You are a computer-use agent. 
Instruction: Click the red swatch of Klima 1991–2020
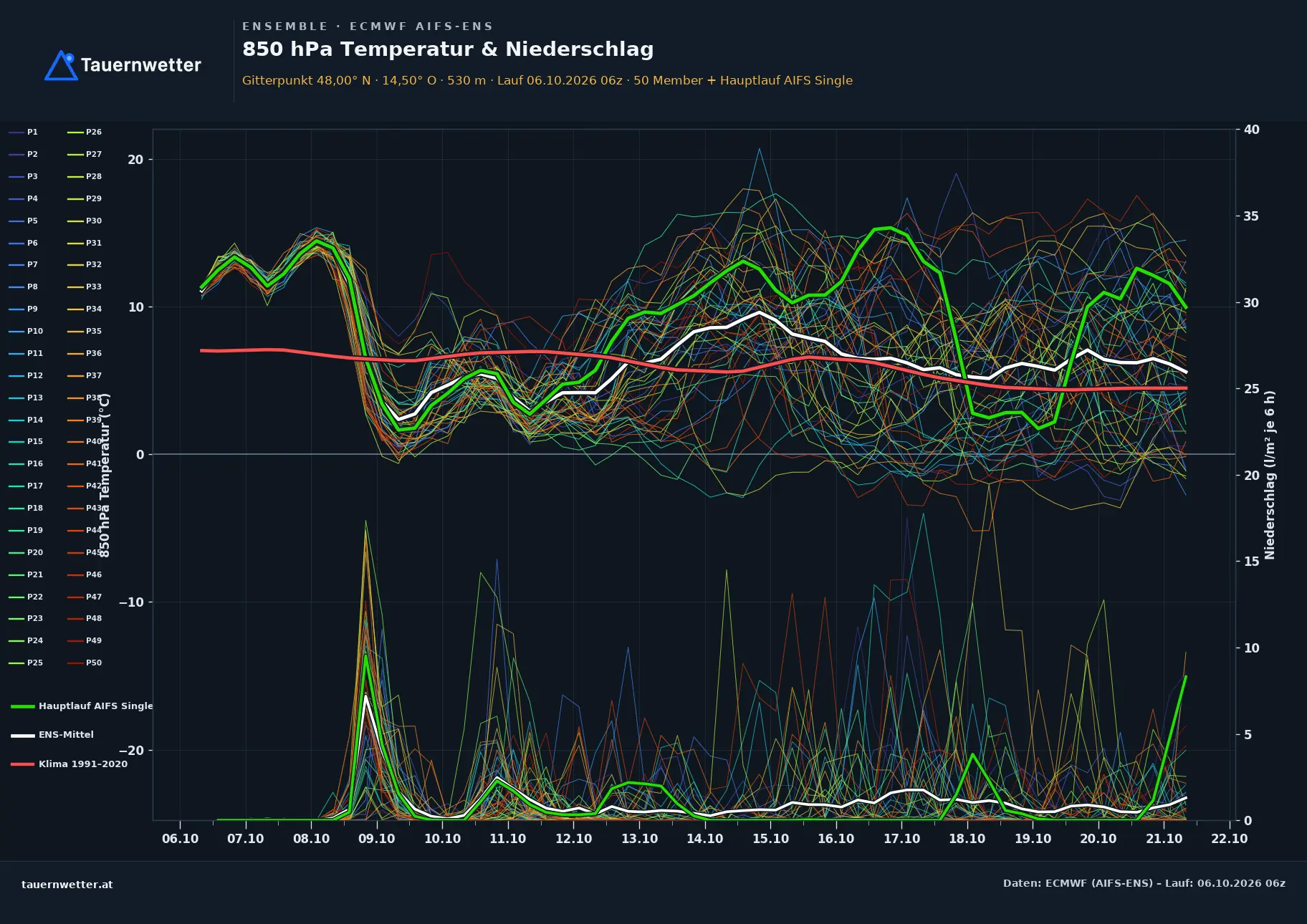(23, 764)
